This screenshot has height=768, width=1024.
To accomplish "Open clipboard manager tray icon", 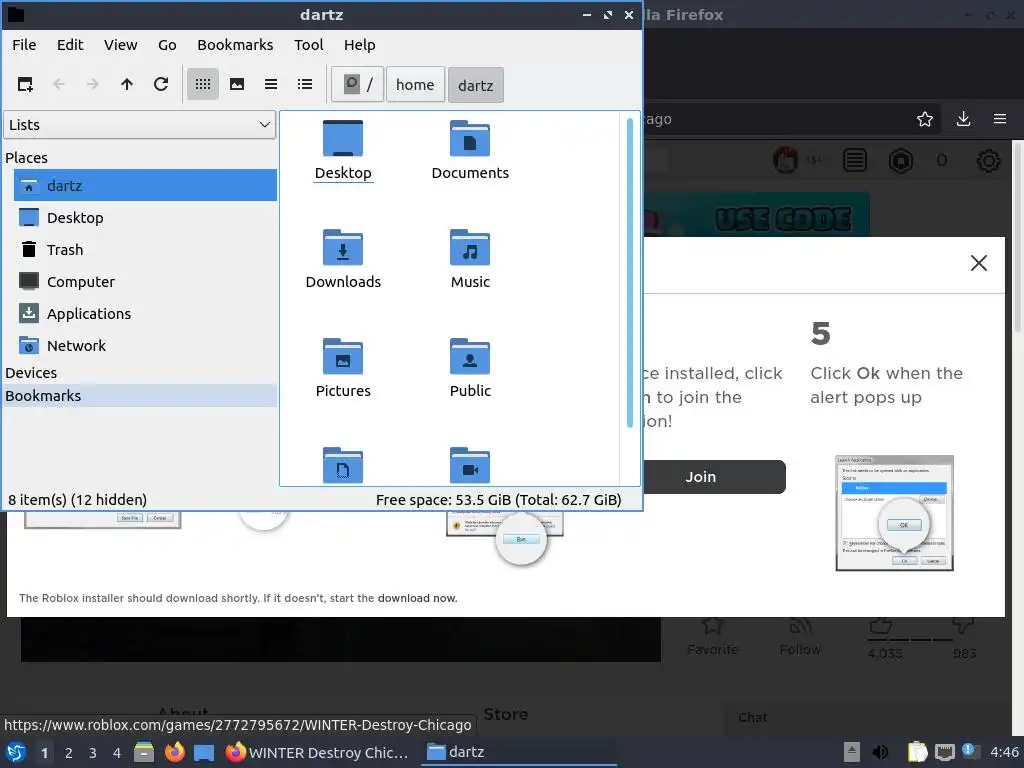I will pyautogui.click(x=918, y=752).
